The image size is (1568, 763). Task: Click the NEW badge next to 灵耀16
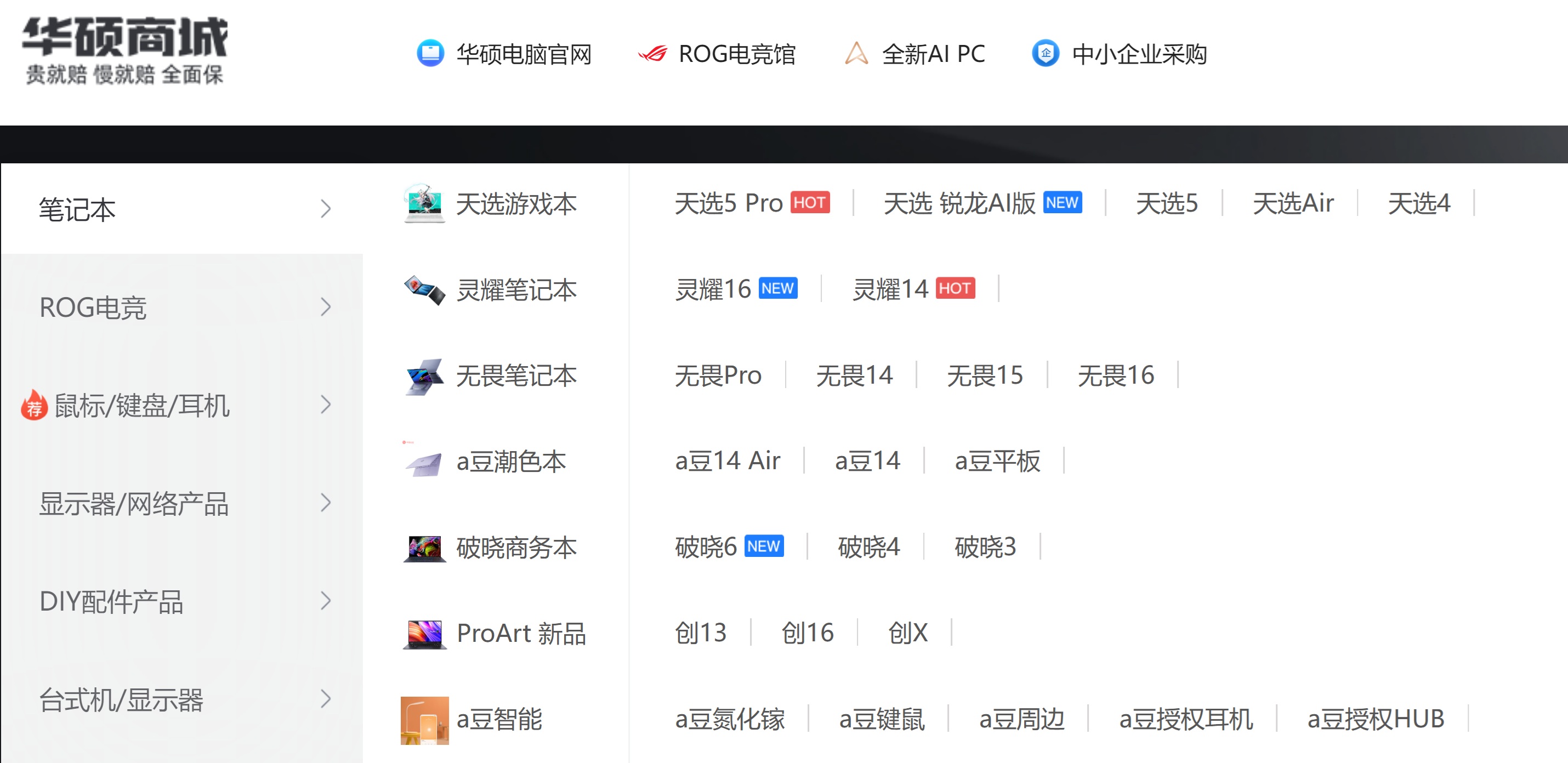point(778,288)
